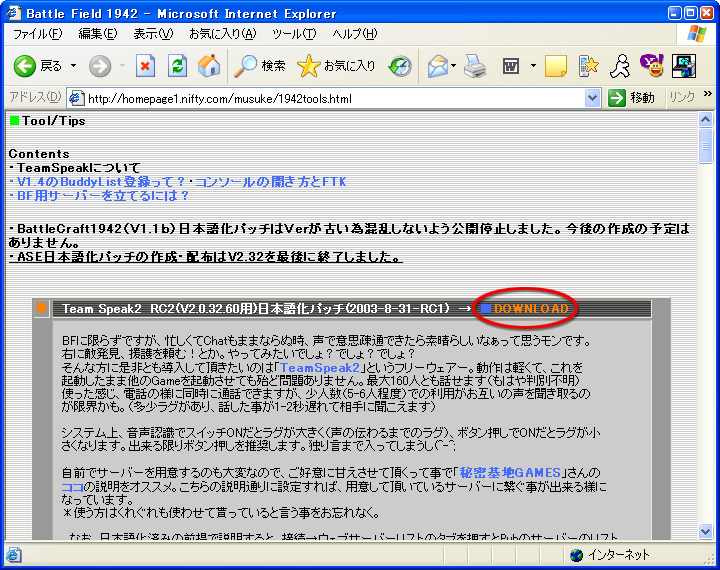Click the IE icon in the title bar
720x570 pixels.
13,13
